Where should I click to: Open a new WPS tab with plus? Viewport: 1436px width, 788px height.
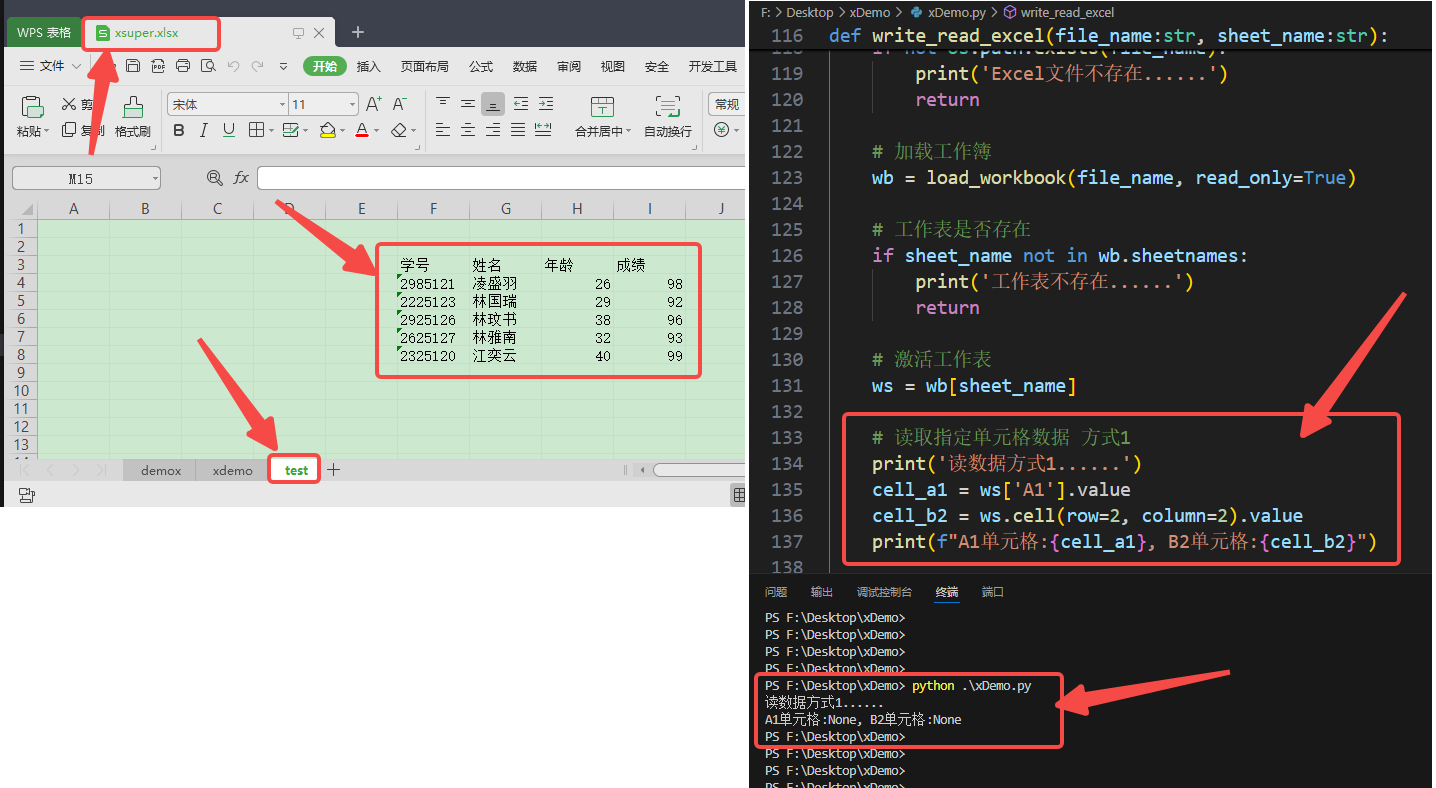coord(358,32)
